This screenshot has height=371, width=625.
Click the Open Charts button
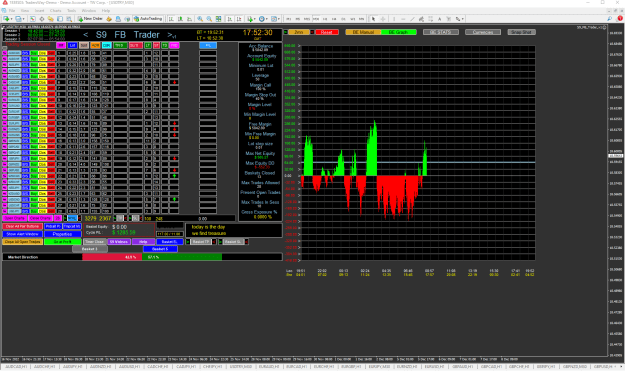click(15, 218)
